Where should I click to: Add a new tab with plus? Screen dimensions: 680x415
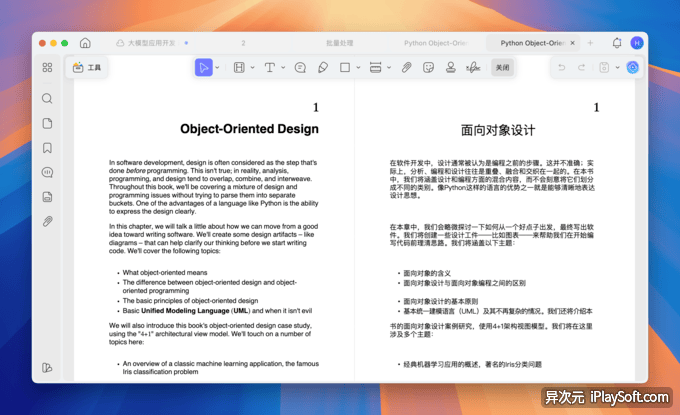tap(590, 43)
